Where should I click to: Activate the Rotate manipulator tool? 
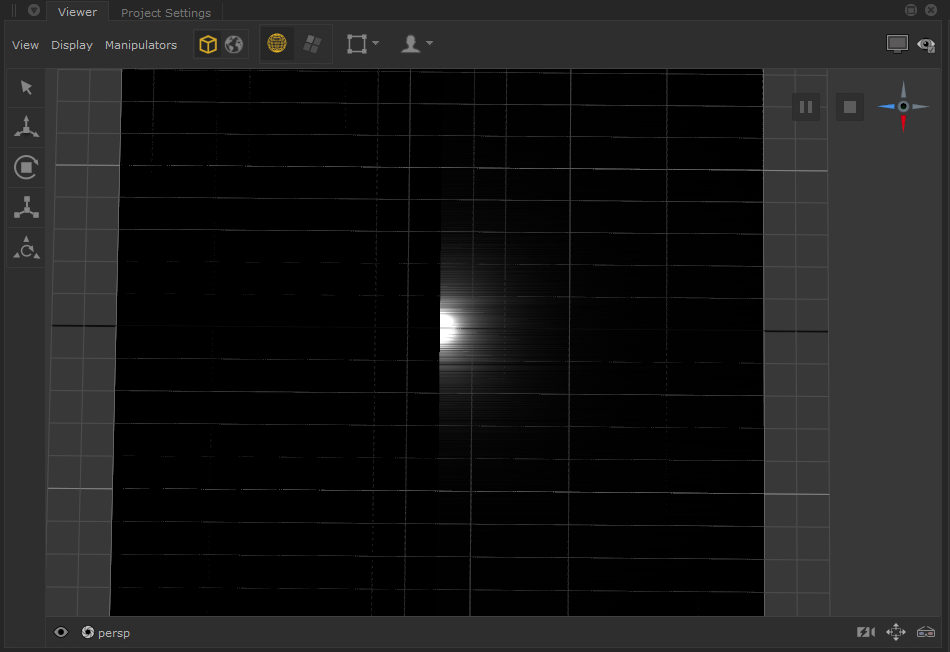27,167
